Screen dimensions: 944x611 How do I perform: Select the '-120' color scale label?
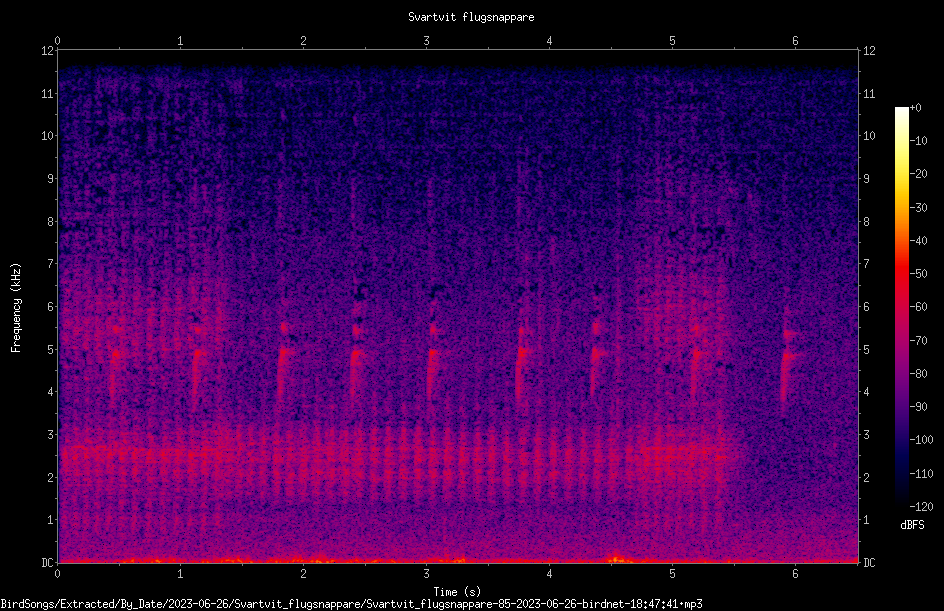(922, 507)
